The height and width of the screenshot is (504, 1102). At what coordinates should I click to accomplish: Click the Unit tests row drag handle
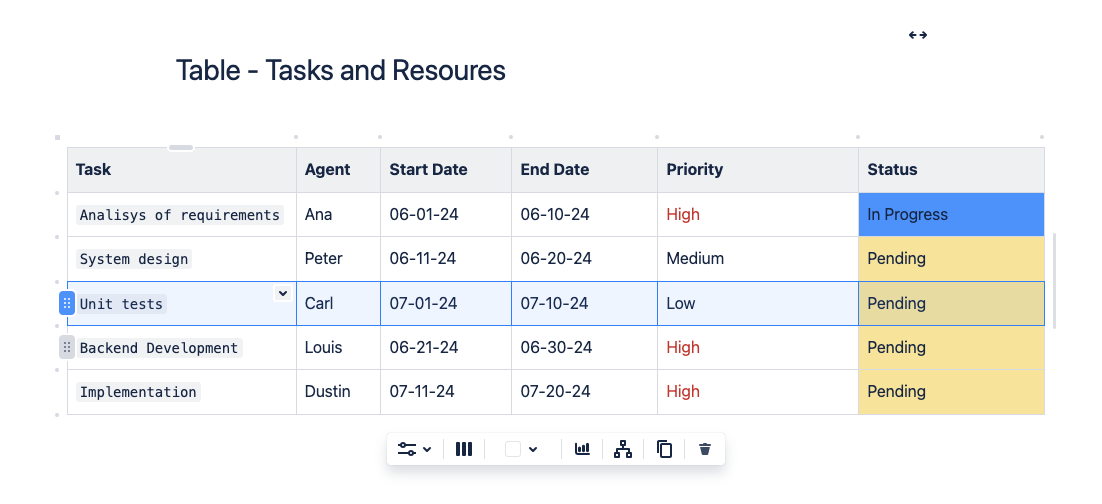(67, 303)
